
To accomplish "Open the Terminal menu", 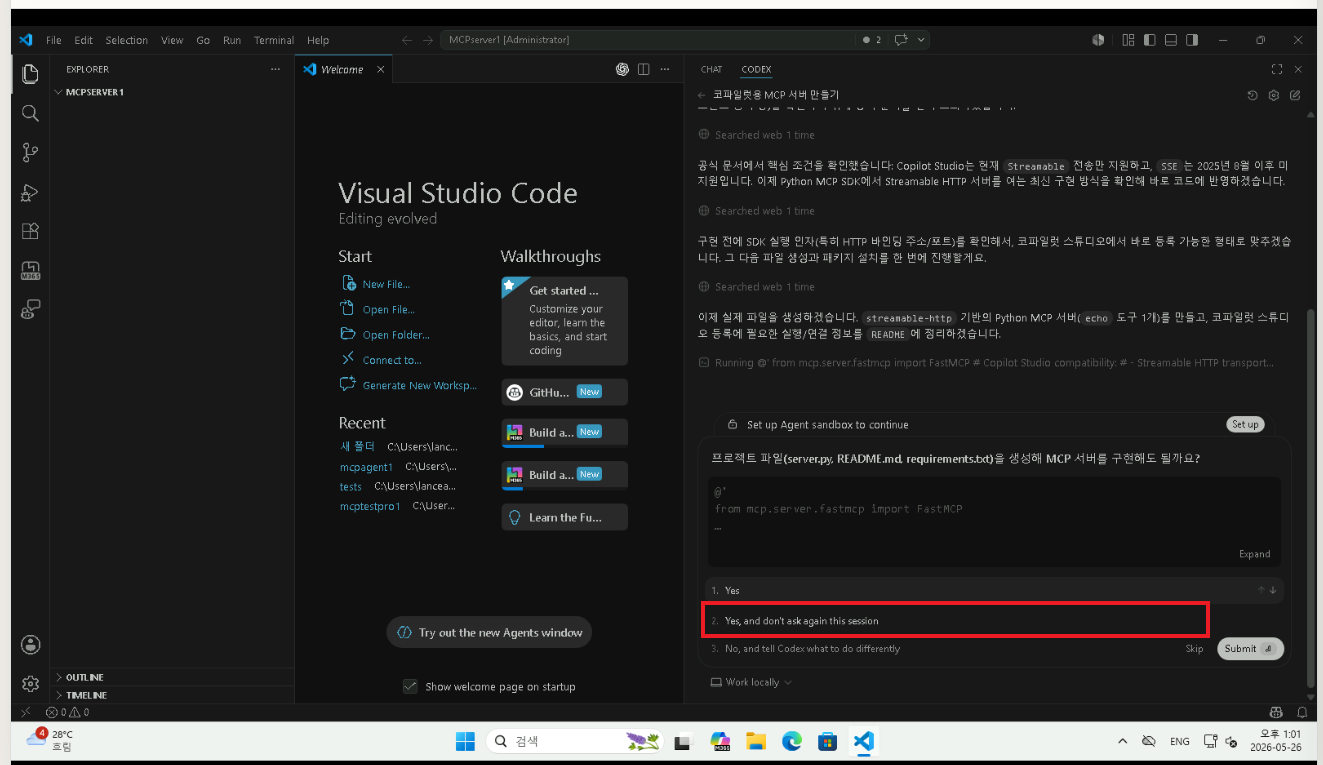I will pos(274,40).
